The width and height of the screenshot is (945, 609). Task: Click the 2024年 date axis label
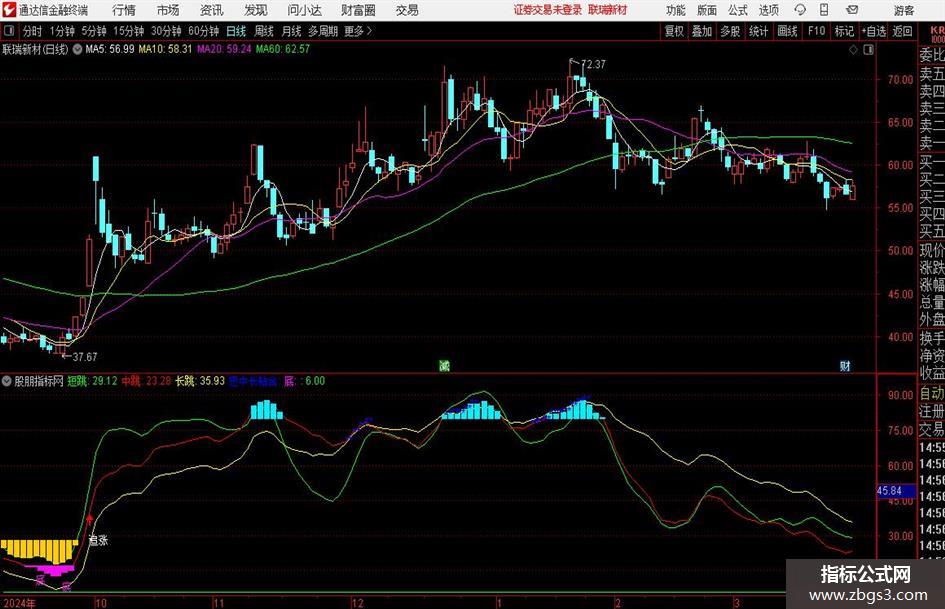(x=19, y=603)
